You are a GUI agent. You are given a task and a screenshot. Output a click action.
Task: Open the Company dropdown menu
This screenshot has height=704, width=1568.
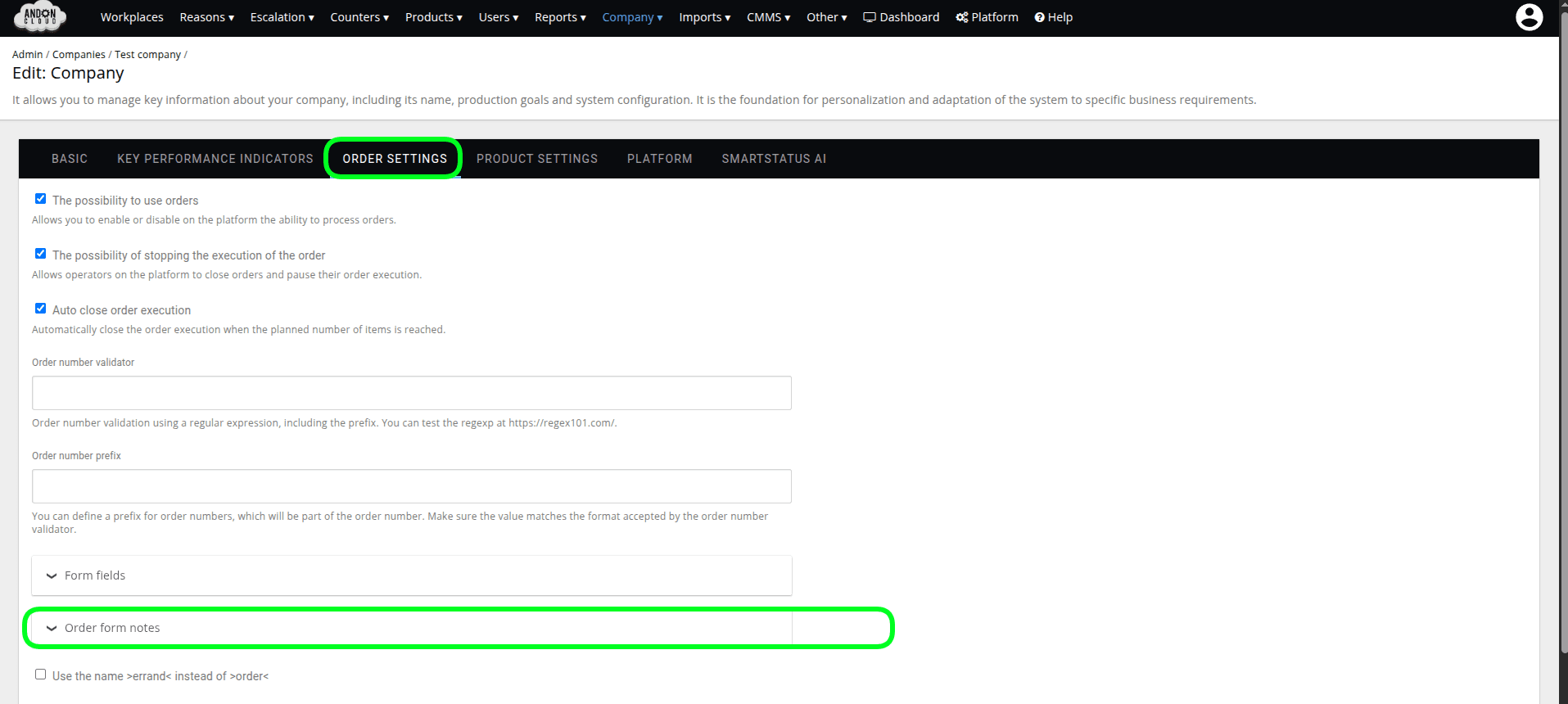[x=632, y=17]
